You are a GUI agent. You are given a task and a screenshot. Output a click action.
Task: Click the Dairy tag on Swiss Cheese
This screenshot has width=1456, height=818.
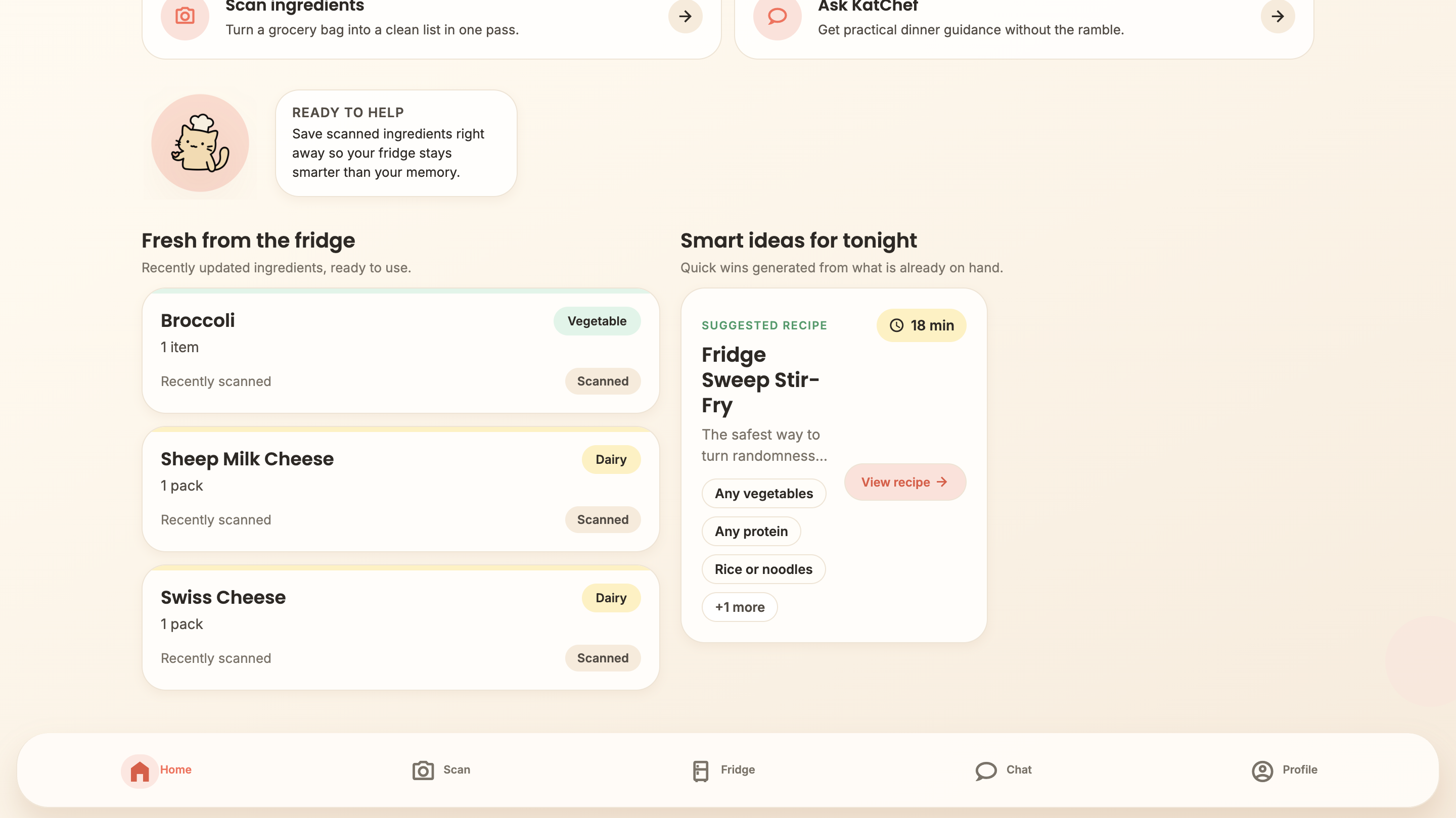pyautogui.click(x=610, y=598)
